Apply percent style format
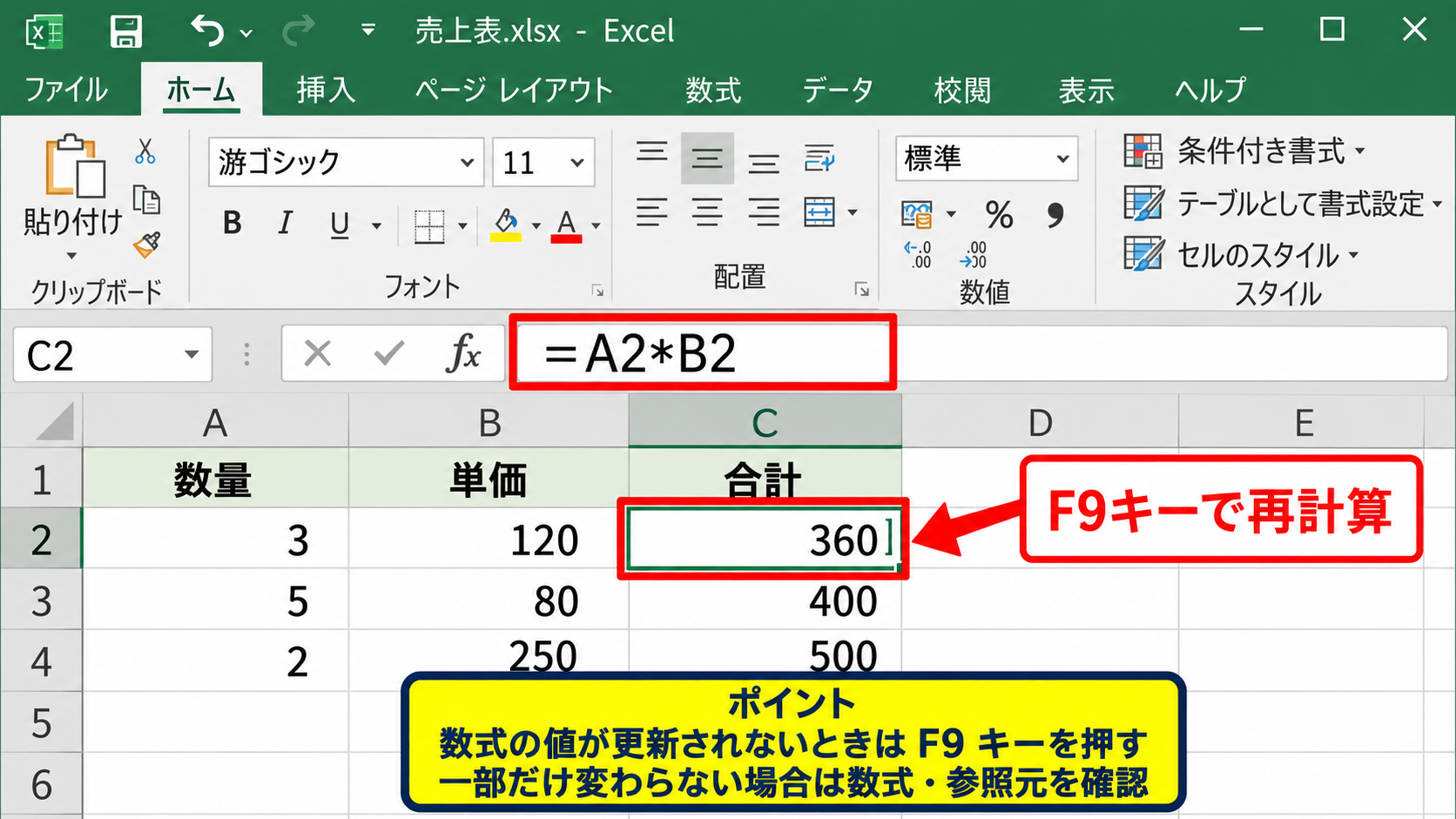 pos(999,214)
